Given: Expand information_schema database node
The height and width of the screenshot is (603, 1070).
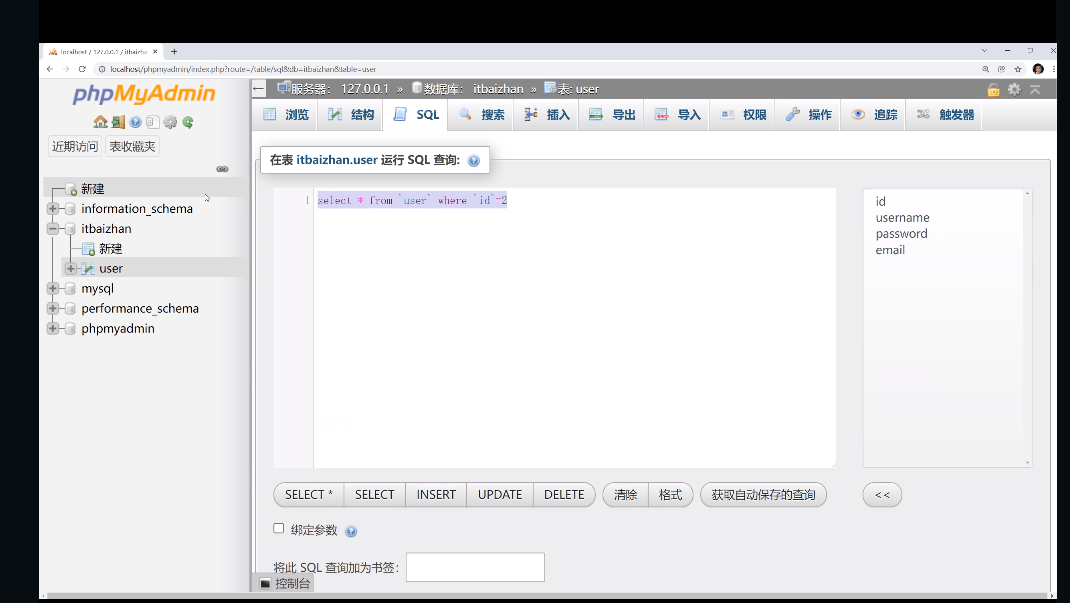Looking at the screenshot, I should pyautogui.click(x=53, y=209).
